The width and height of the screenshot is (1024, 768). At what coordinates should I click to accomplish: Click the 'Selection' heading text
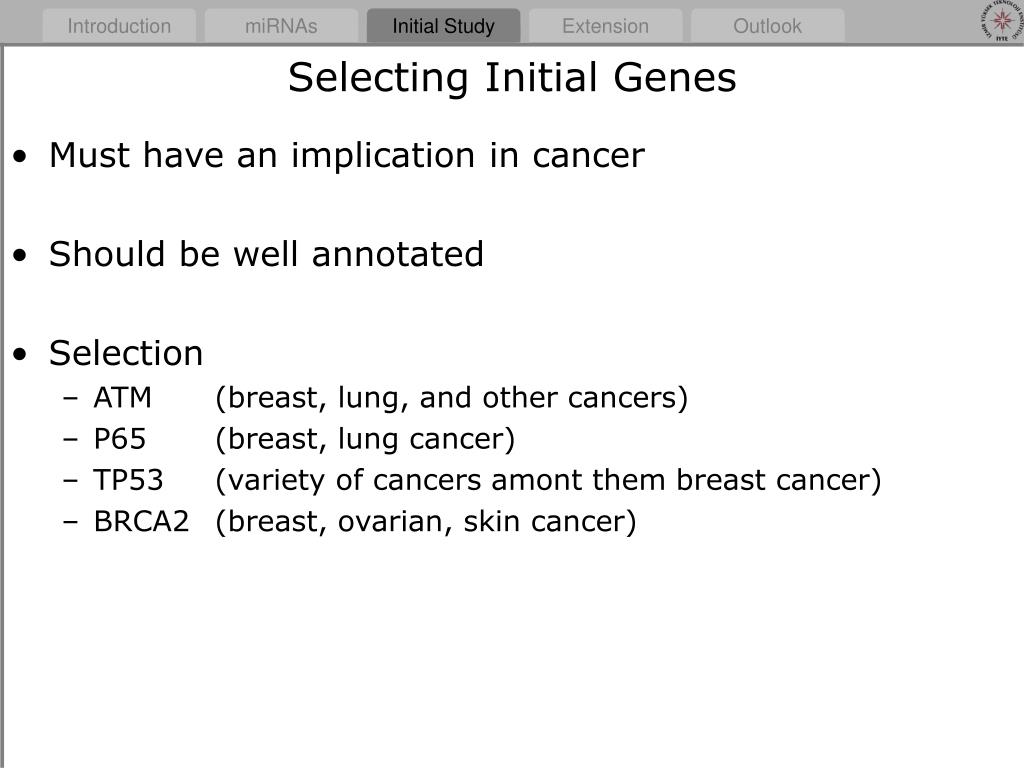tap(126, 353)
